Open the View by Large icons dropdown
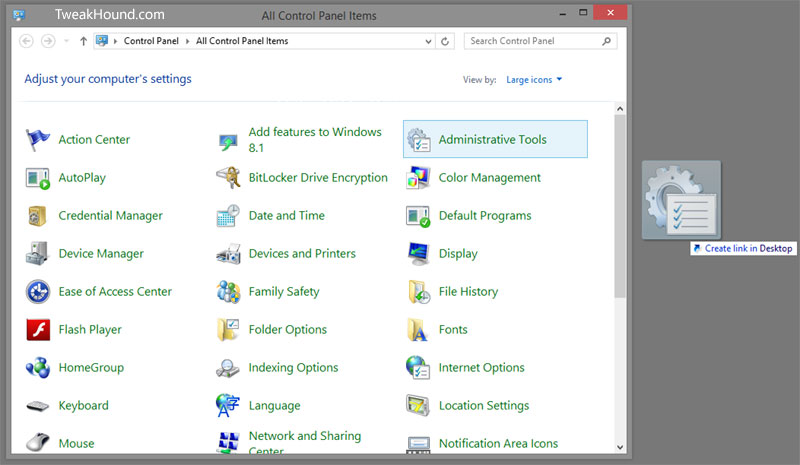Viewport: 800px width, 465px height. [534, 80]
